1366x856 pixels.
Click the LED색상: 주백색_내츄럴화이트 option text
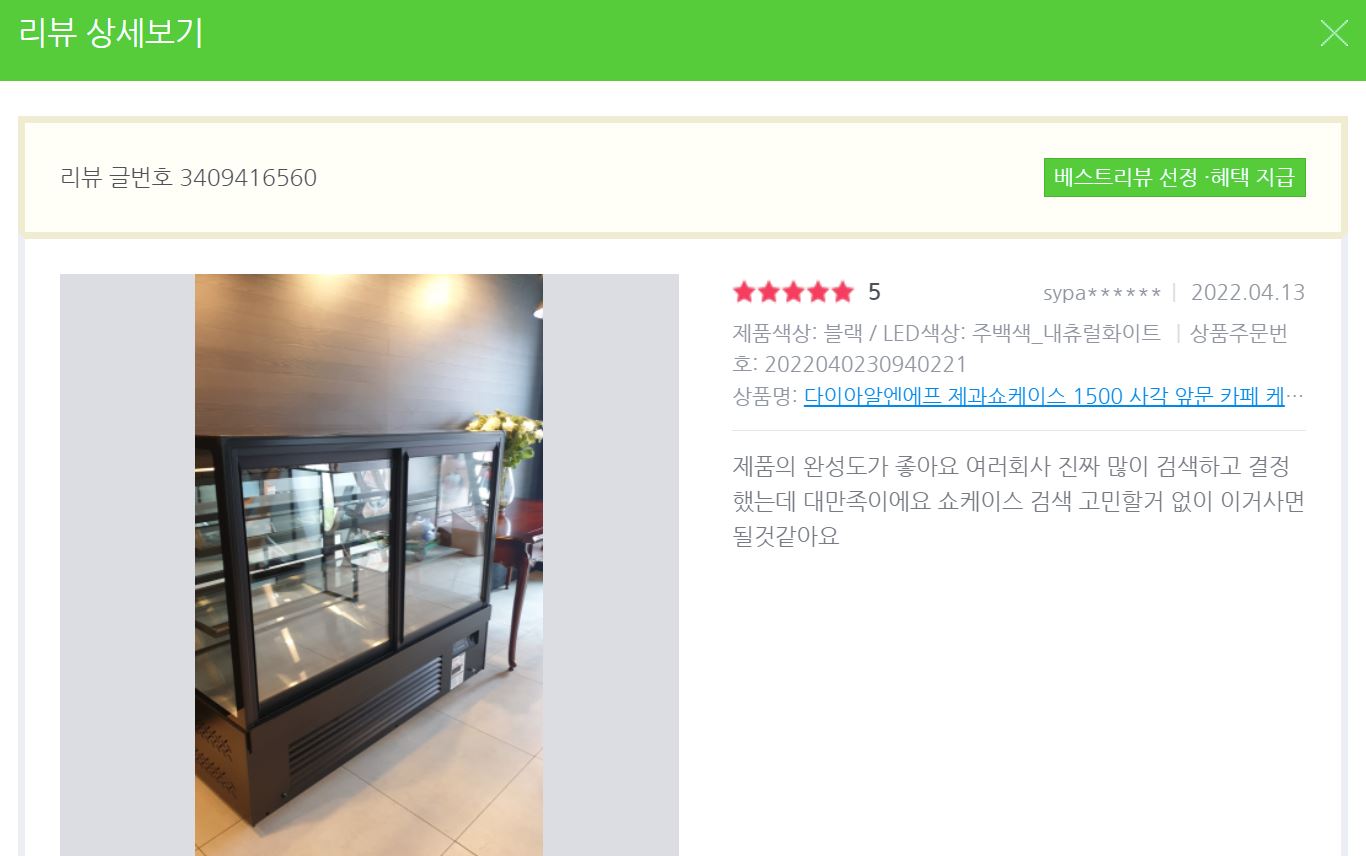tap(1022, 333)
